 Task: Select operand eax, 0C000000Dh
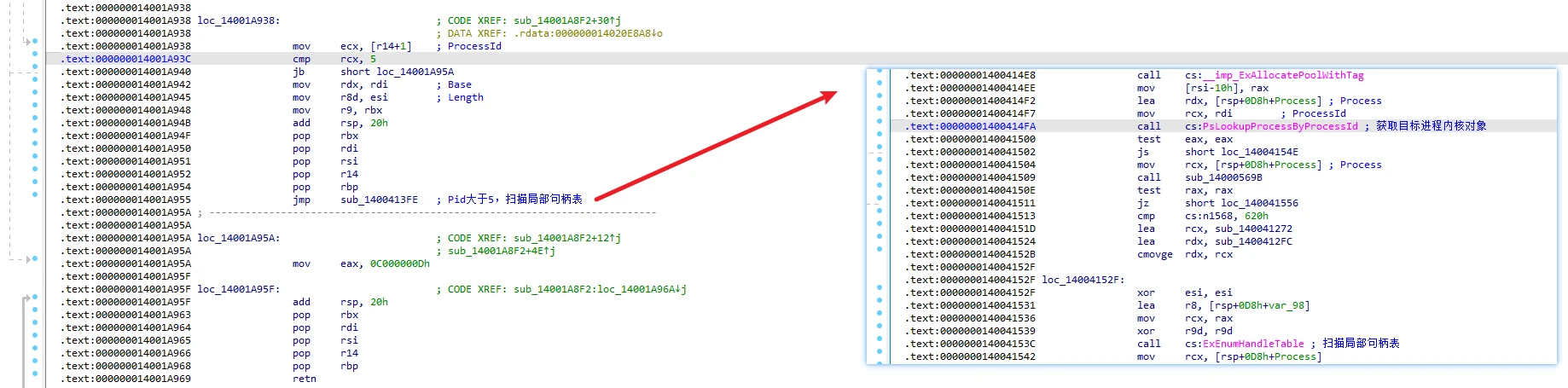coord(386,263)
